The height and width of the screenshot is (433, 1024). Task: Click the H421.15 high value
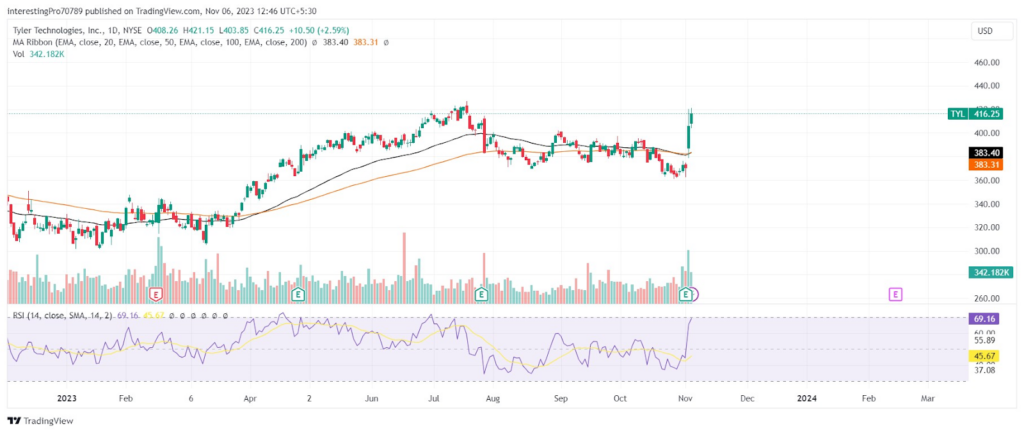coord(197,29)
